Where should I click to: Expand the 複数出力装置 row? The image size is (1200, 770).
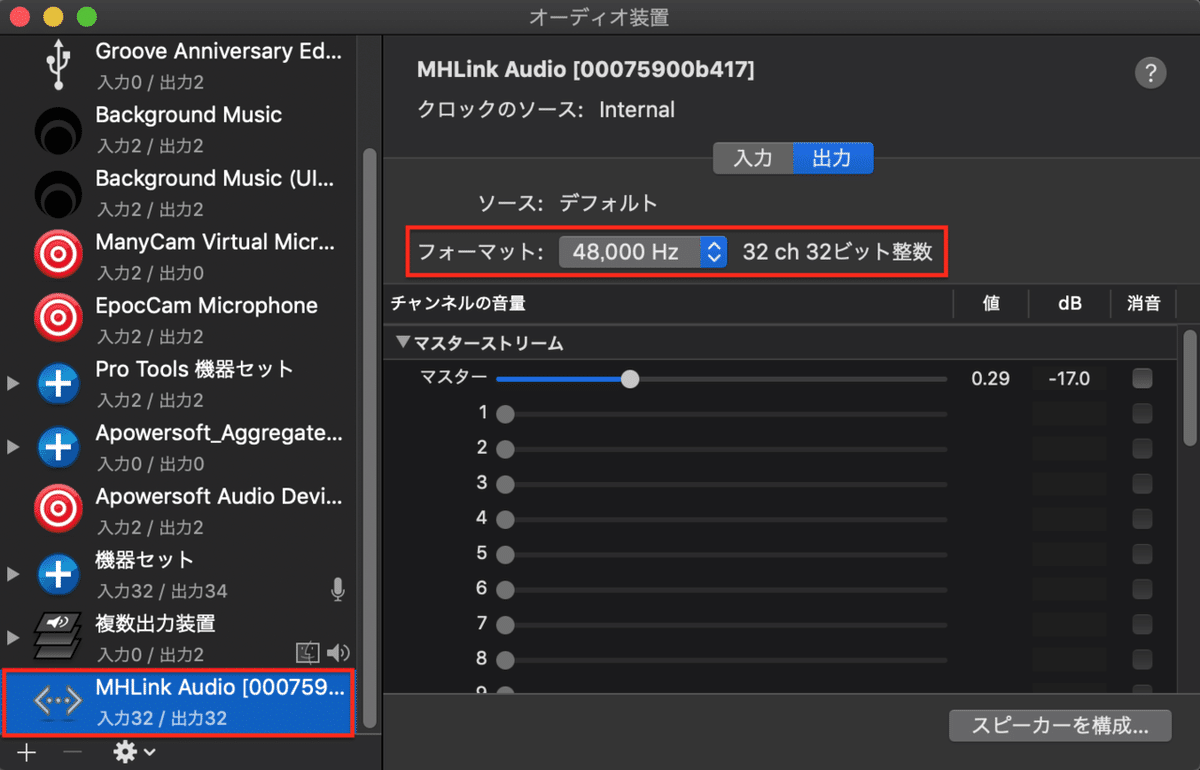tap(13, 637)
